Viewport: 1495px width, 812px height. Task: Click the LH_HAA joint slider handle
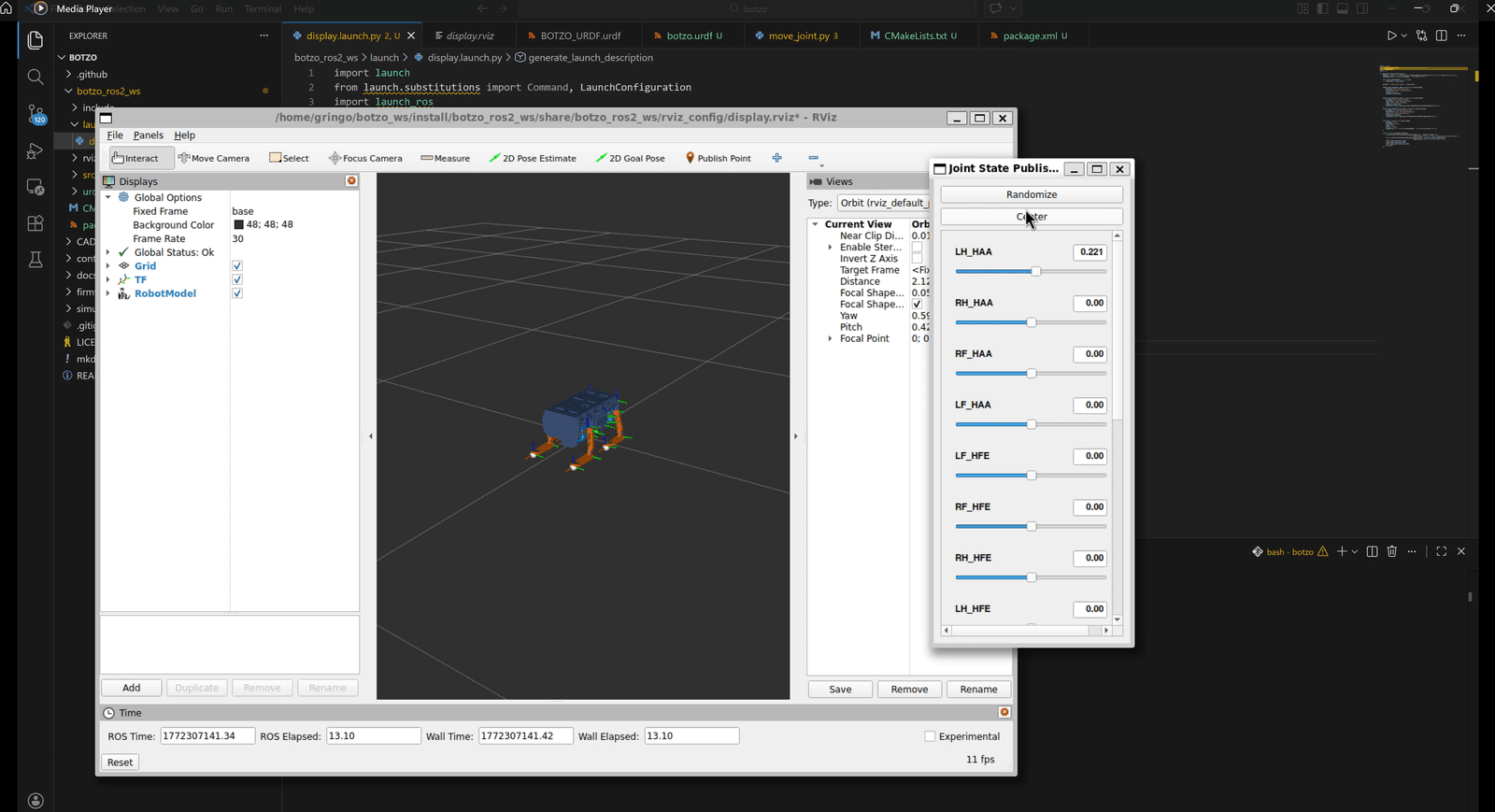(x=1035, y=271)
